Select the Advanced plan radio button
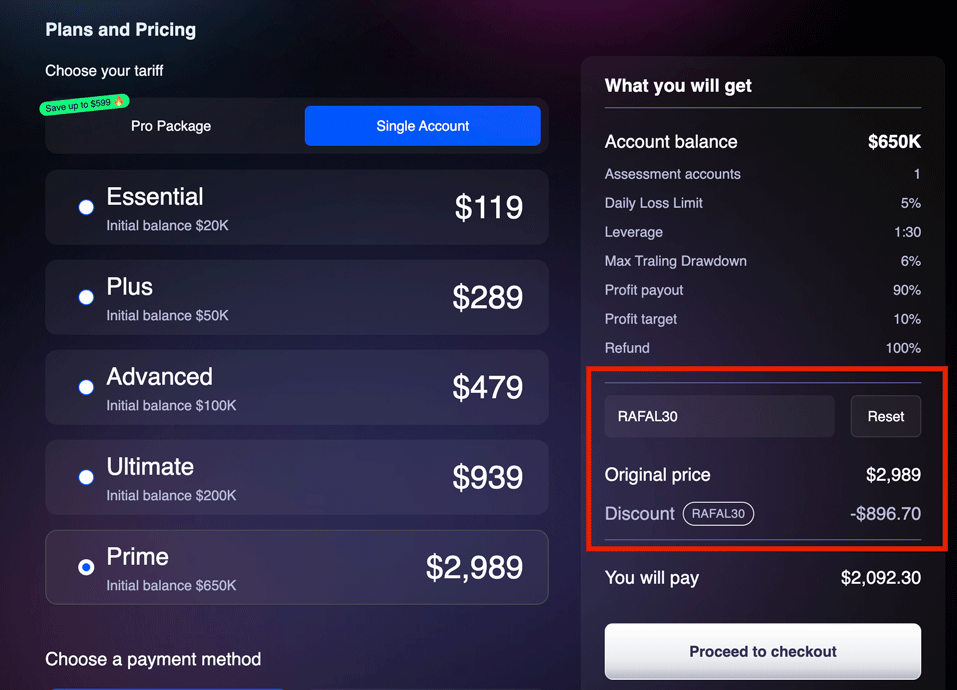Viewport: 957px width, 690px height. pyautogui.click(x=86, y=387)
